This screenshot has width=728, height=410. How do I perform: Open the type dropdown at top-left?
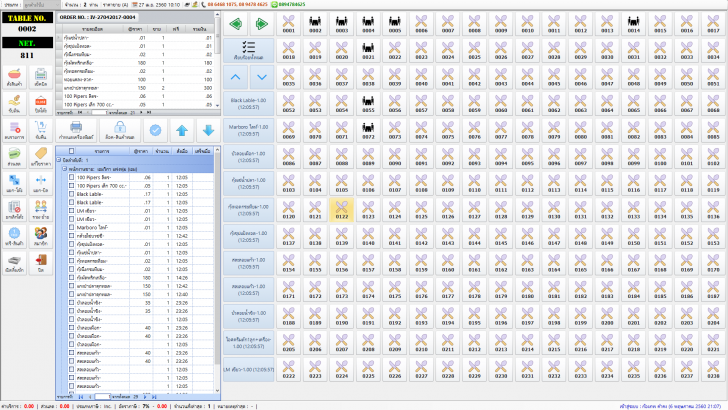(41, 4)
